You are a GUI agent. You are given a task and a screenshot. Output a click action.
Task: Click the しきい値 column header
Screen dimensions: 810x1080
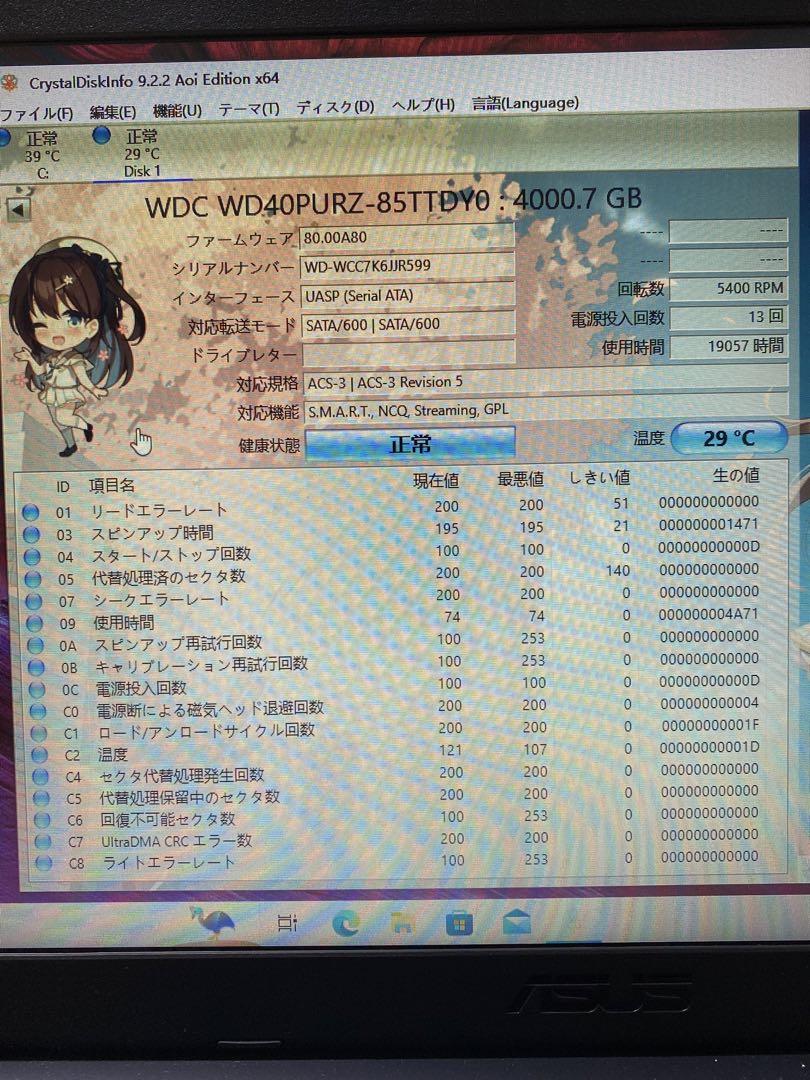[x=599, y=477]
